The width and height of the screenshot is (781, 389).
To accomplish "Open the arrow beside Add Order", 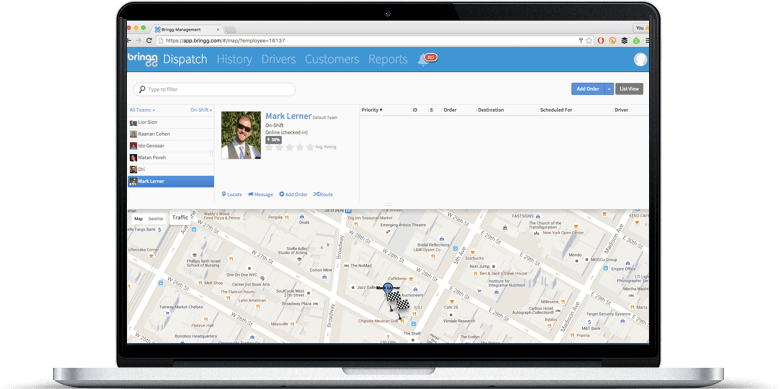I will pos(609,89).
